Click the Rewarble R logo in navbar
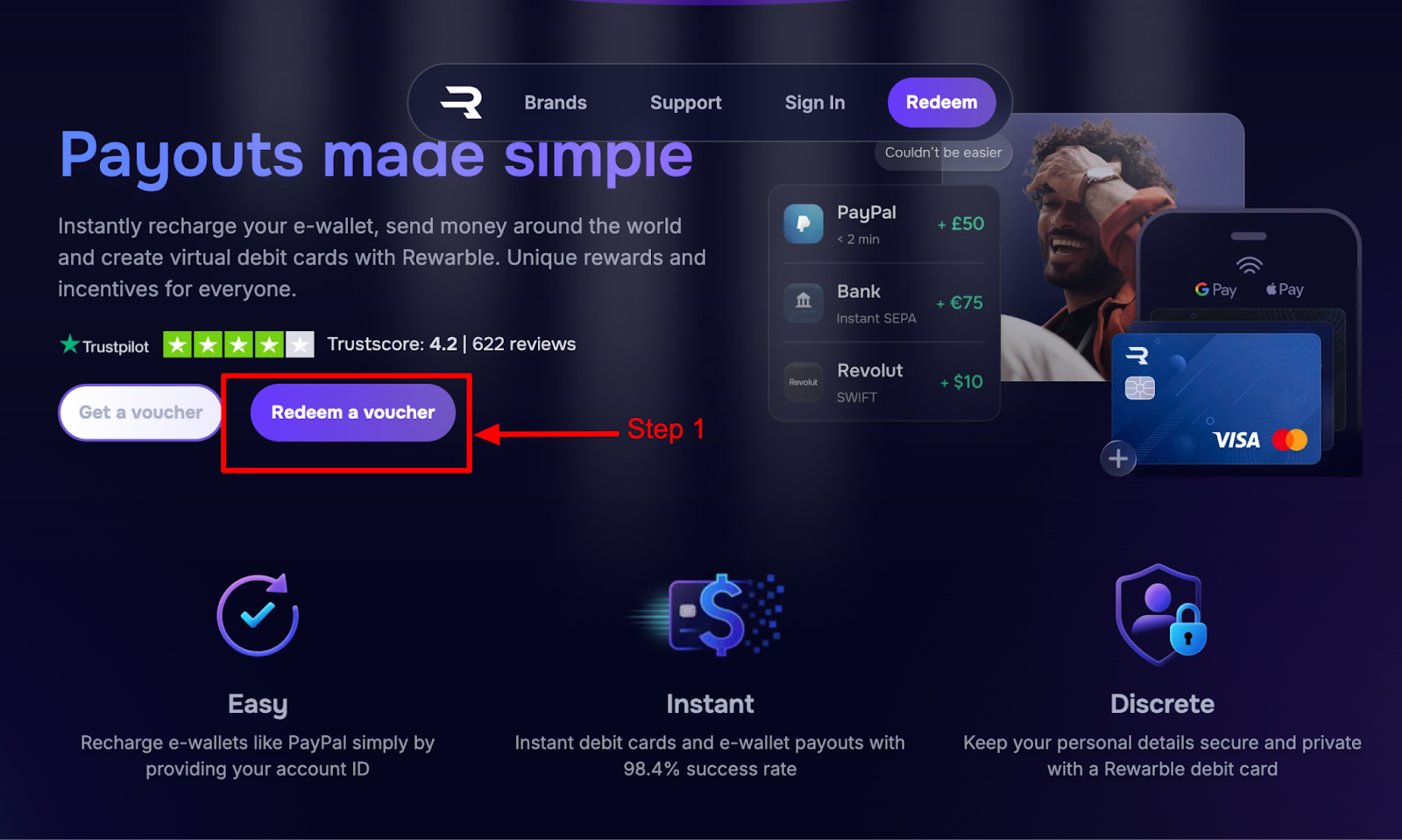The width and height of the screenshot is (1402, 840). coord(461,102)
